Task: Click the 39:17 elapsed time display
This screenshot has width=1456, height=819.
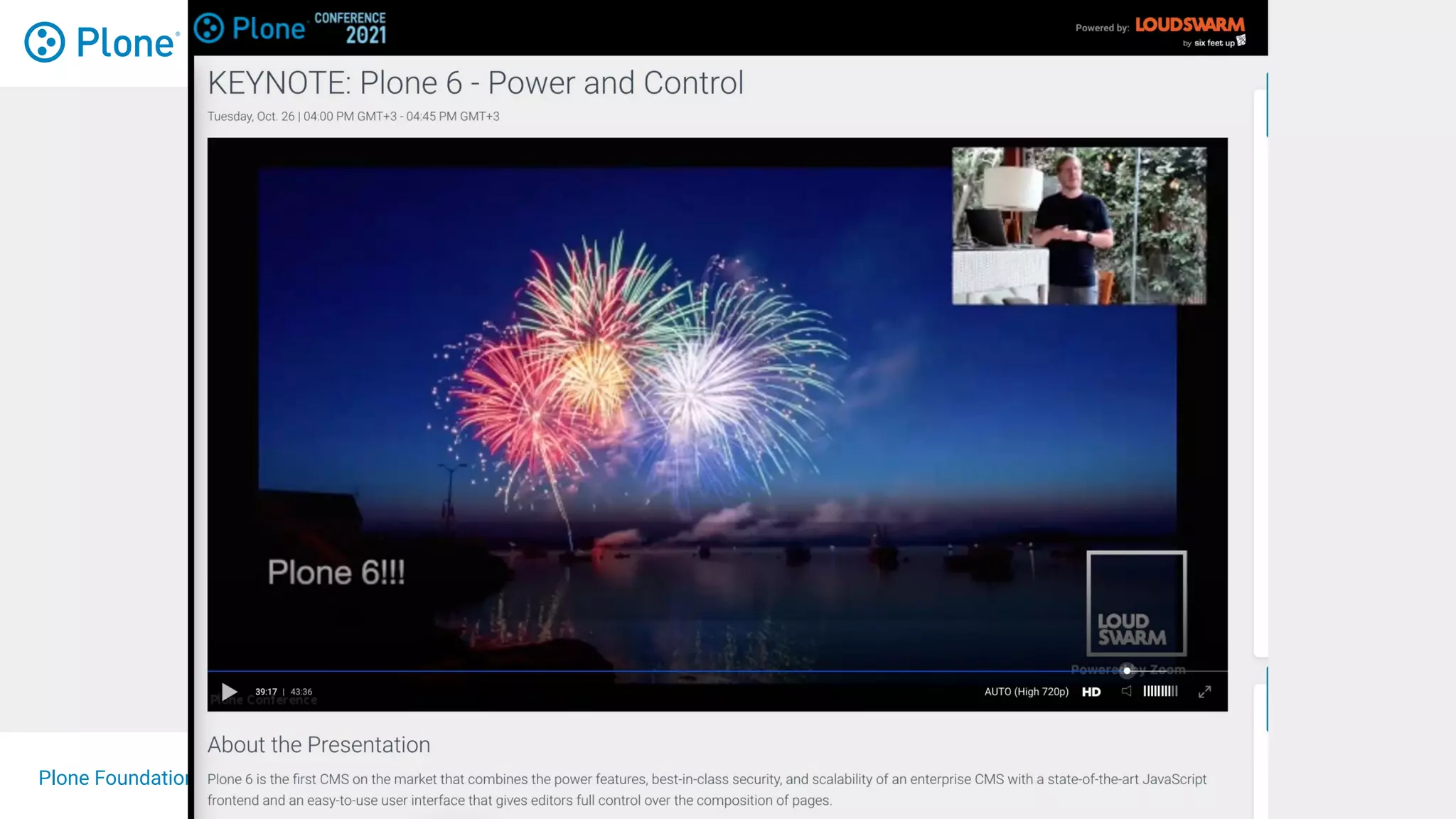Action: click(266, 692)
